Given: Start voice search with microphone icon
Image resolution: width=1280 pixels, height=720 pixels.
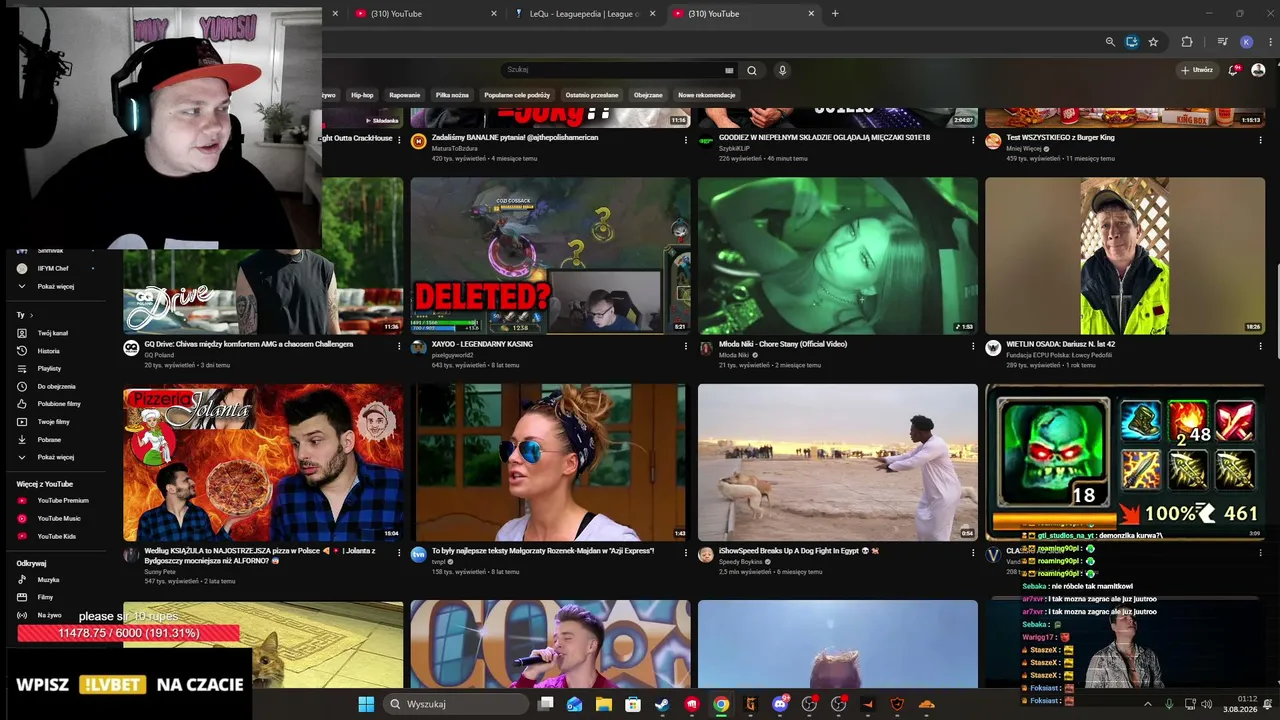Looking at the screenshot, I should pos(782,70).
